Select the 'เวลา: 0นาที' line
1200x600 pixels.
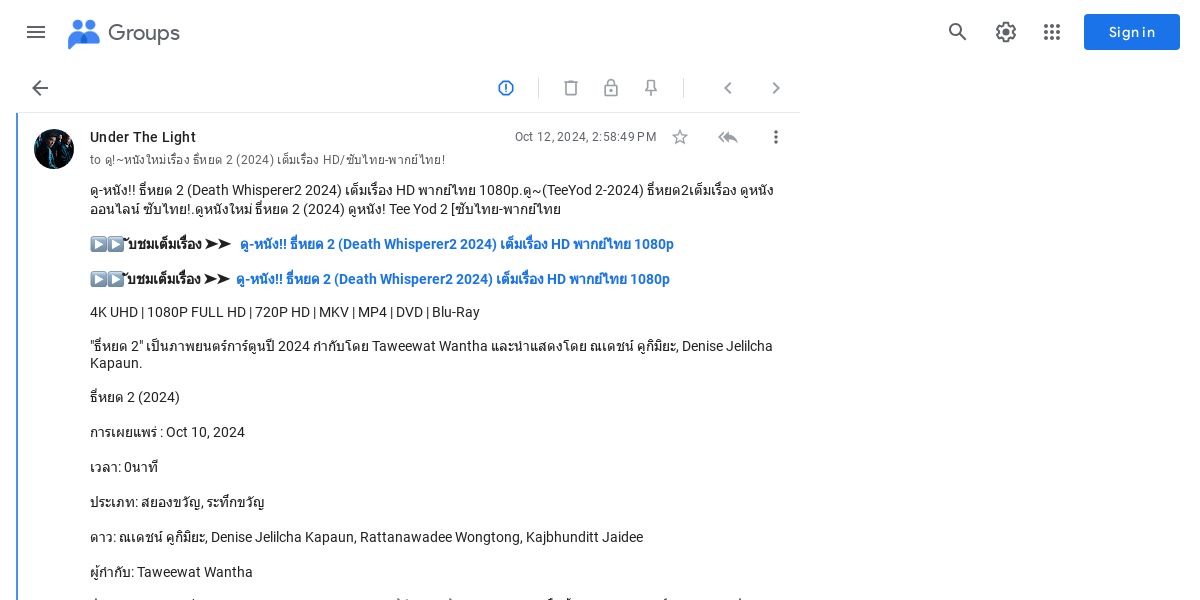click(124, 467)
